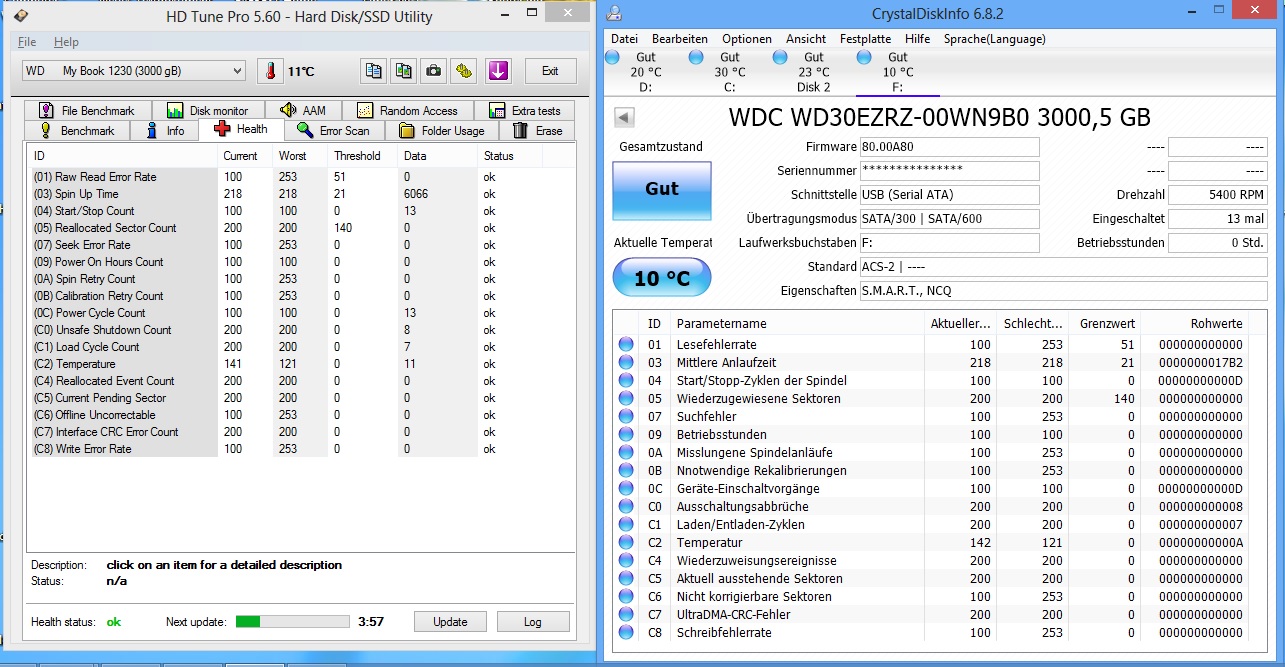The width and height of the screenshot is (1285, 667).
Task: Click the purple down-arrow minimize to tray icon
Action: pyautogui.click(x=498, y=71)
